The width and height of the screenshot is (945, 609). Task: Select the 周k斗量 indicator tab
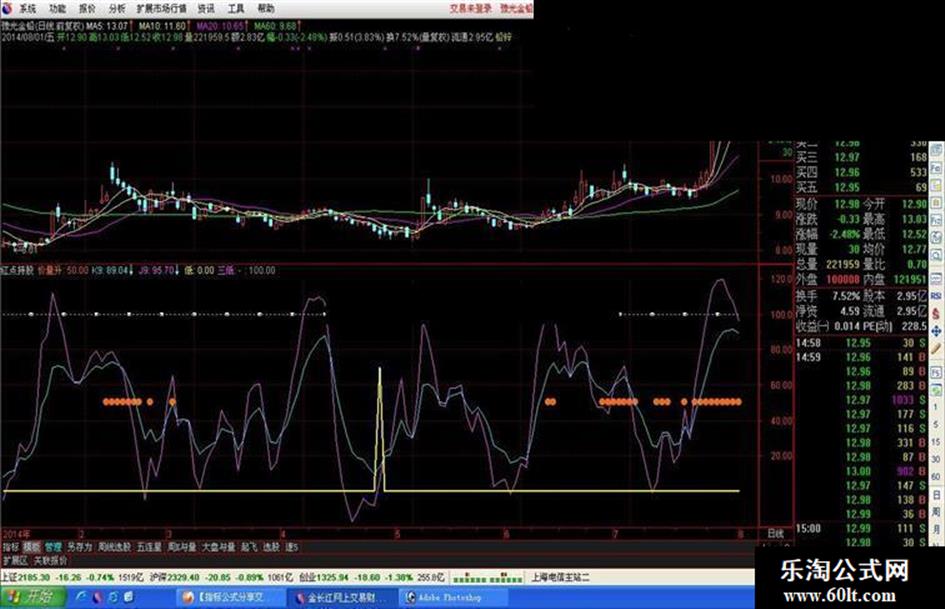(182, 547)
